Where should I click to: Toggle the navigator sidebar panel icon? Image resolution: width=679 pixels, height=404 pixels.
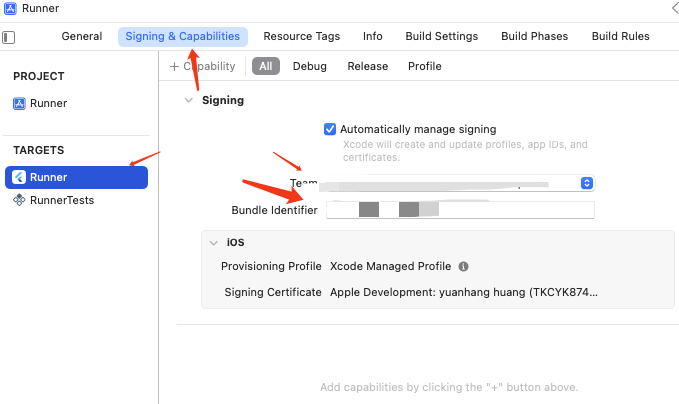[x=9, y=37]
